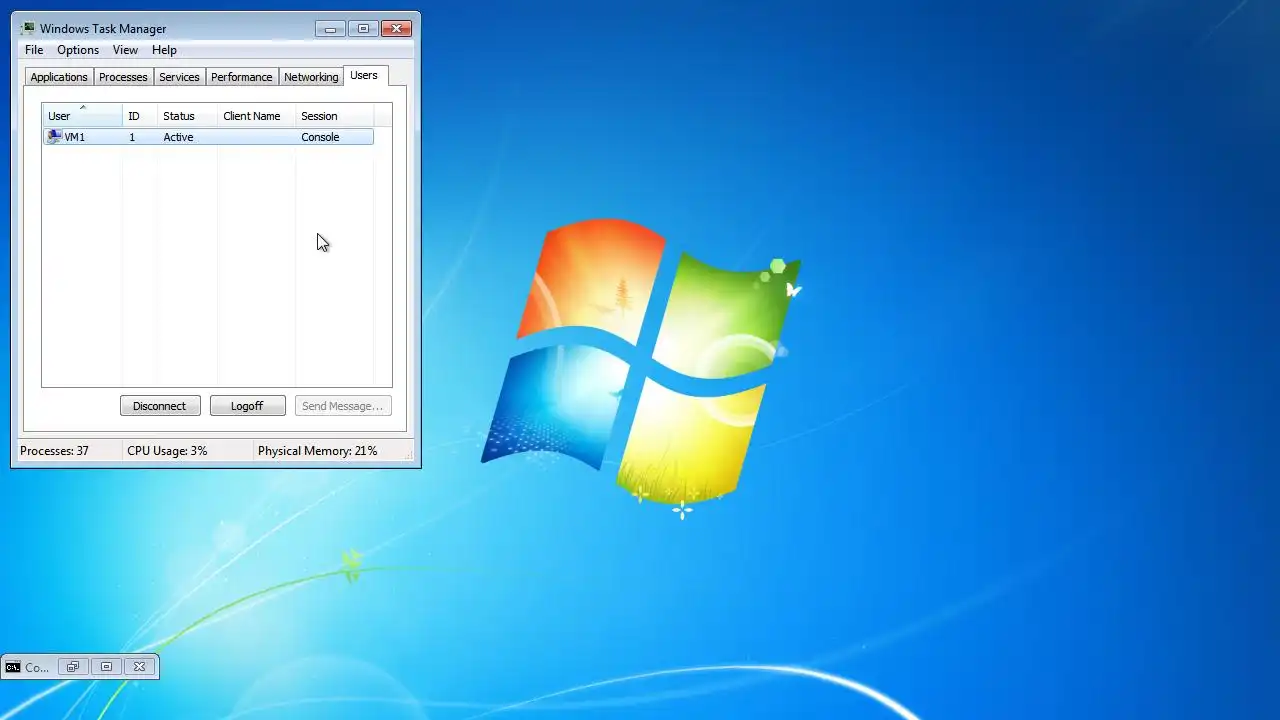Viewport: 1280px width, 720px height.
Task: Switch to the Applications tab
Action: [59, 77]
